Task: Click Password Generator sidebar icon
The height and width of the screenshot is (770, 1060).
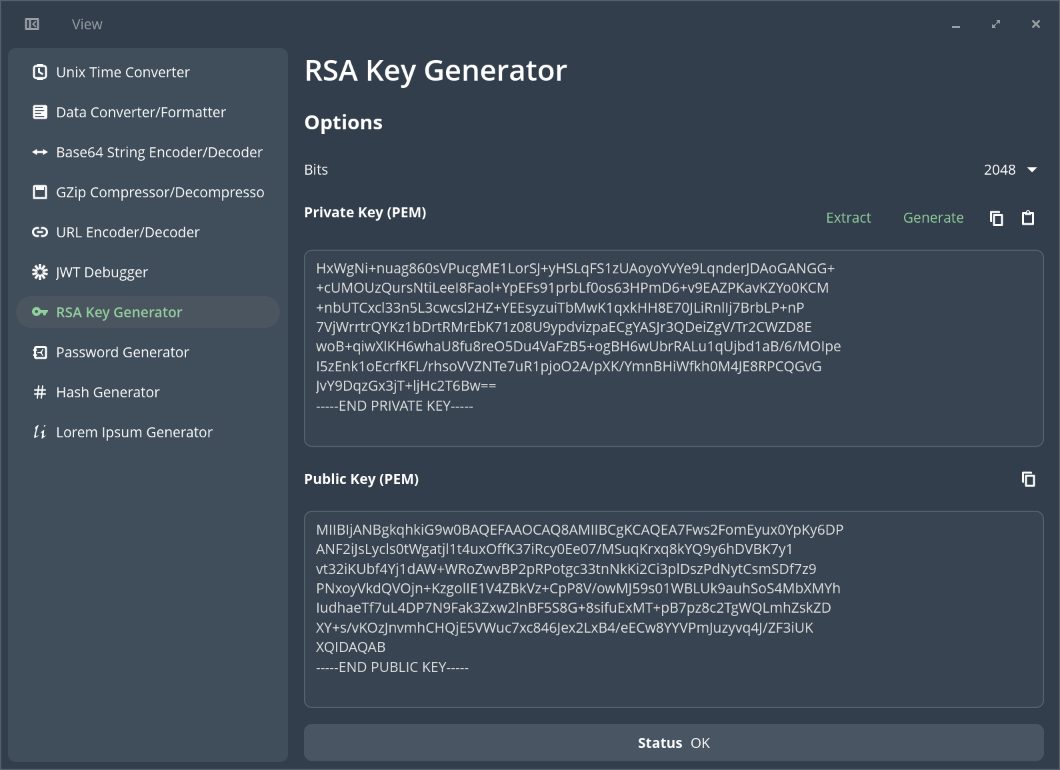Action: coord(40,352)
